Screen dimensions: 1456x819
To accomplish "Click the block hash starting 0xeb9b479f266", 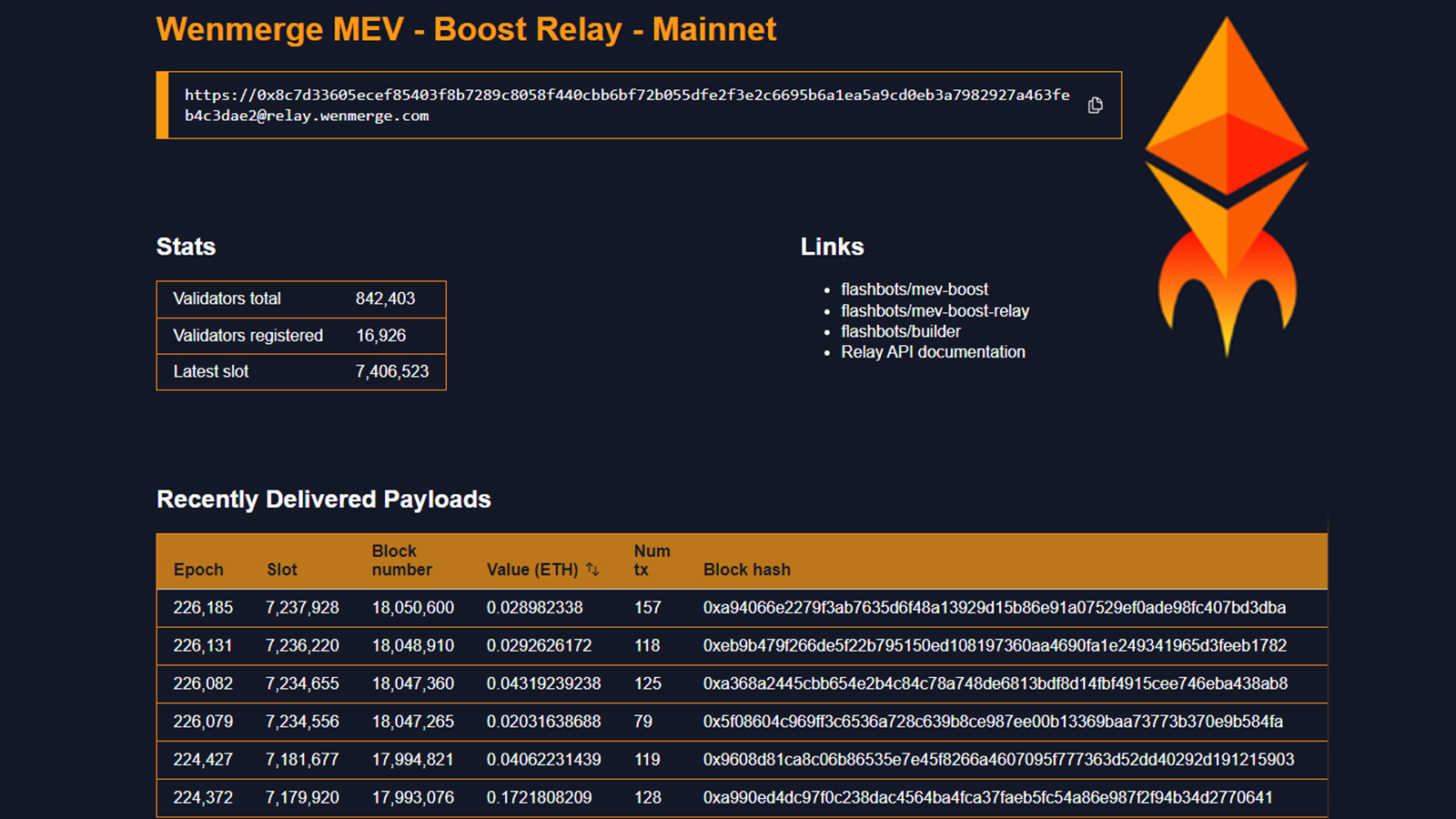I will click(x=995, y=646).
